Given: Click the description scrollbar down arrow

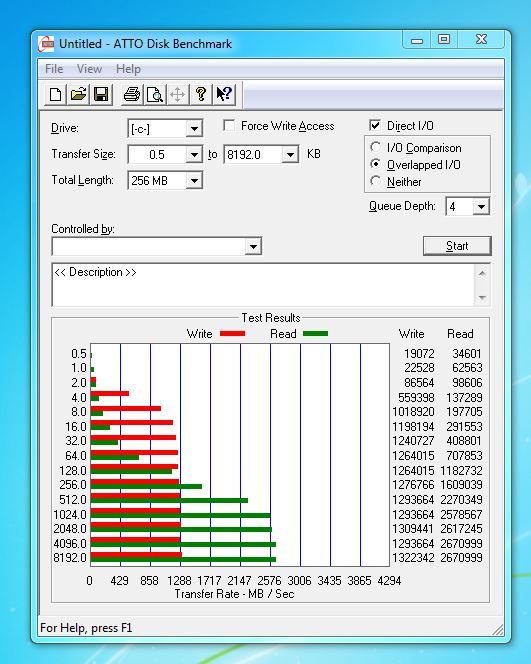Looking at the screenshot, I should click(x=482, y=298).
